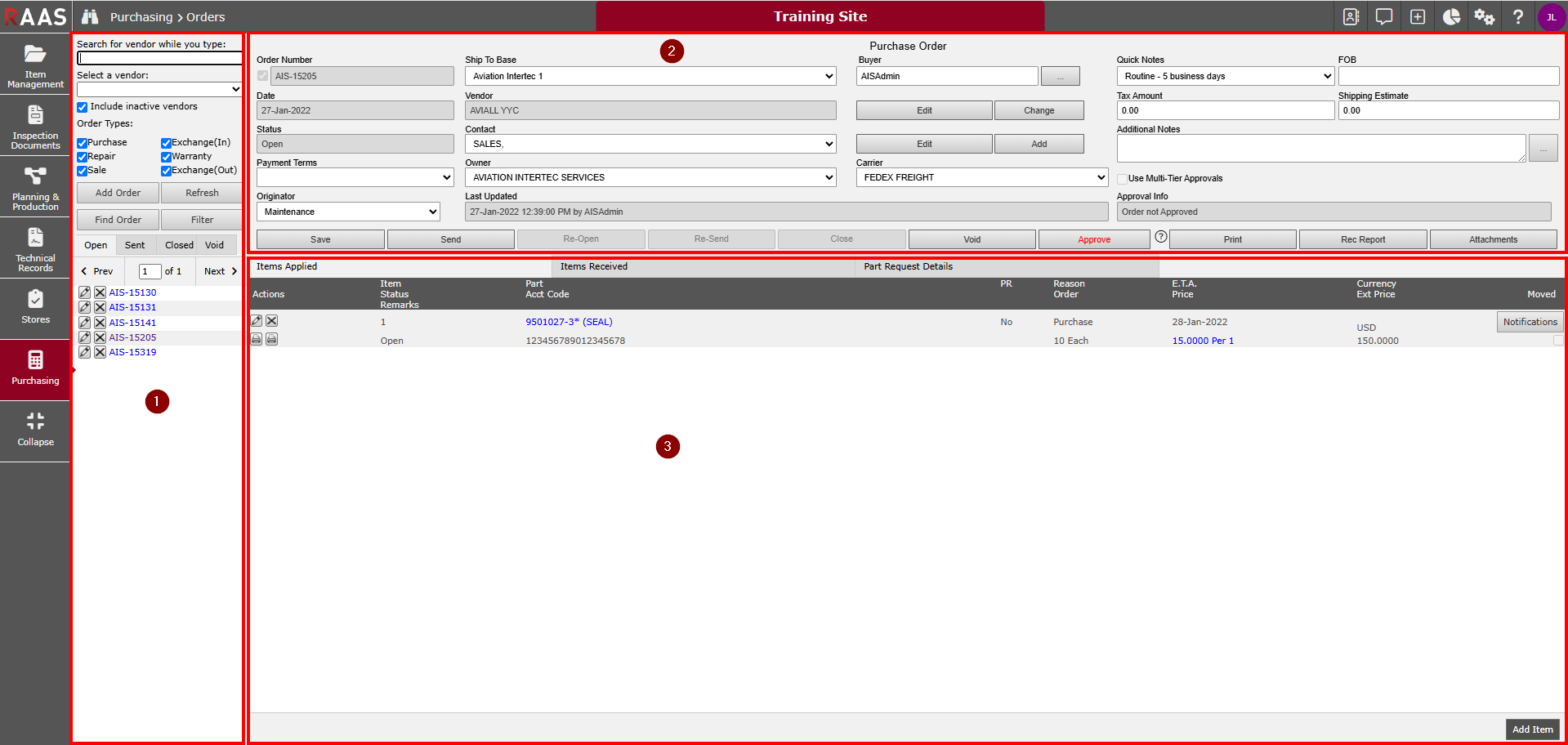Toggle the Warranty order type checkbox
The width and height of the screenshot is (1568, 745).
click(166, 157)
